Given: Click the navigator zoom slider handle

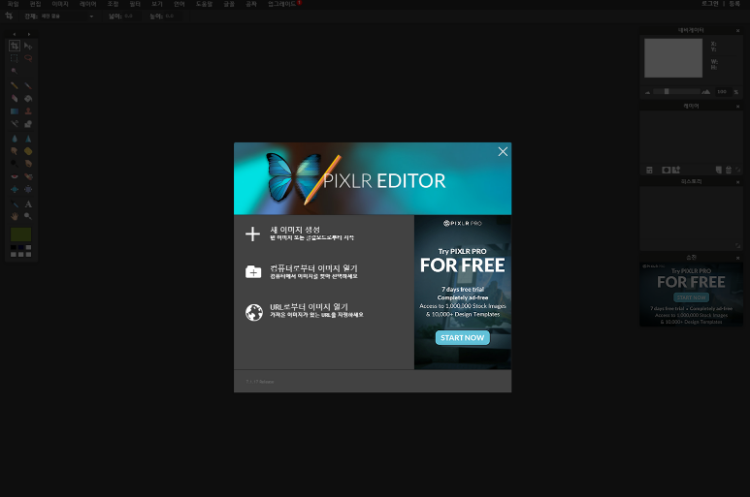Looking at the screenshot, I should (666, 91).
